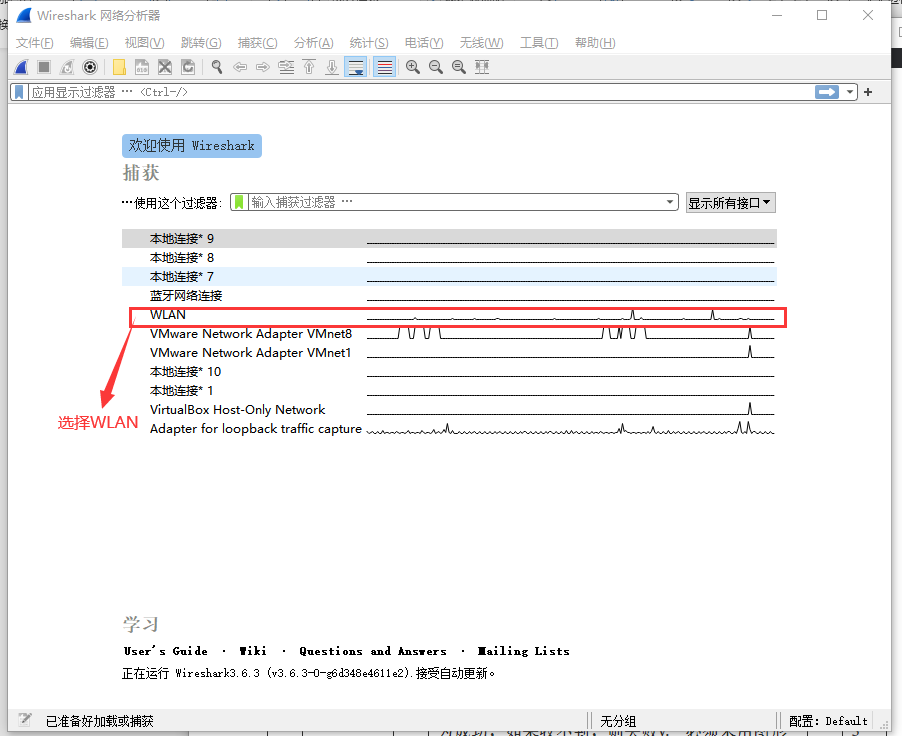This screenshot has height=736, width=902.
Task: Select VirtualBox Host-Only Network interface
Action: [449, 410]
